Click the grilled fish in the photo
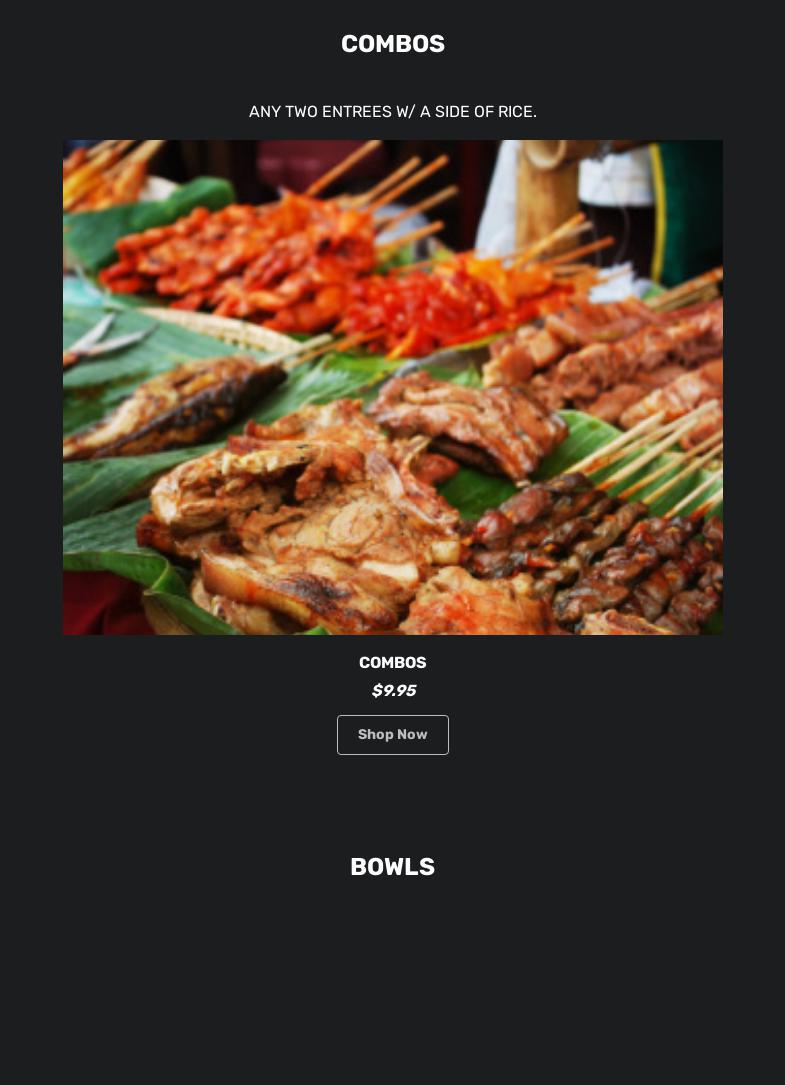 (x=173, y=408)
